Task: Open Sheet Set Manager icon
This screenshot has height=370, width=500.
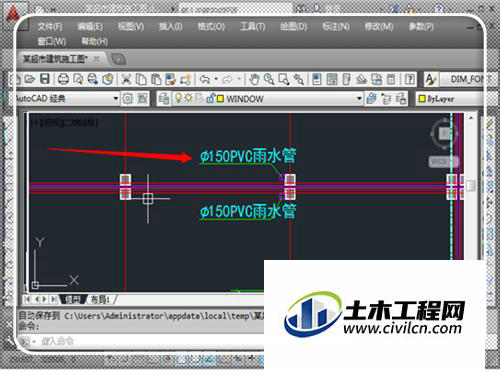Action: coord(361,79)
